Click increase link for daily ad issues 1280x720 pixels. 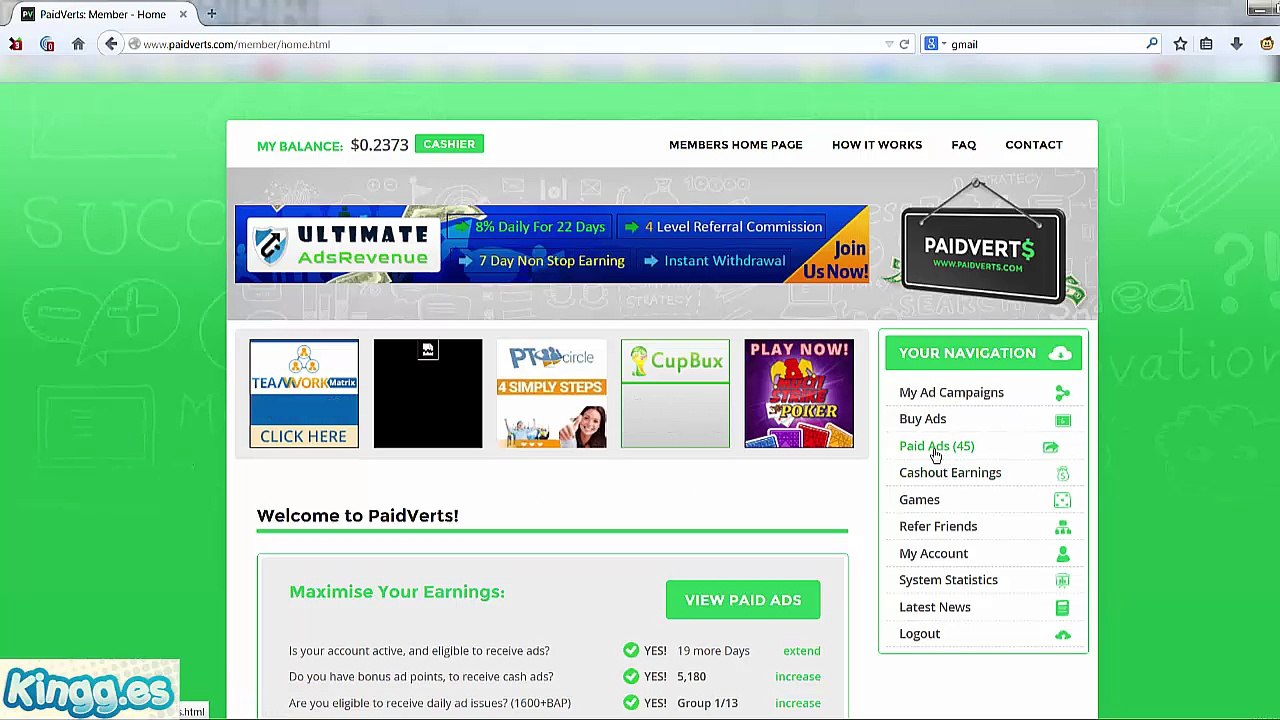(798, 703)
